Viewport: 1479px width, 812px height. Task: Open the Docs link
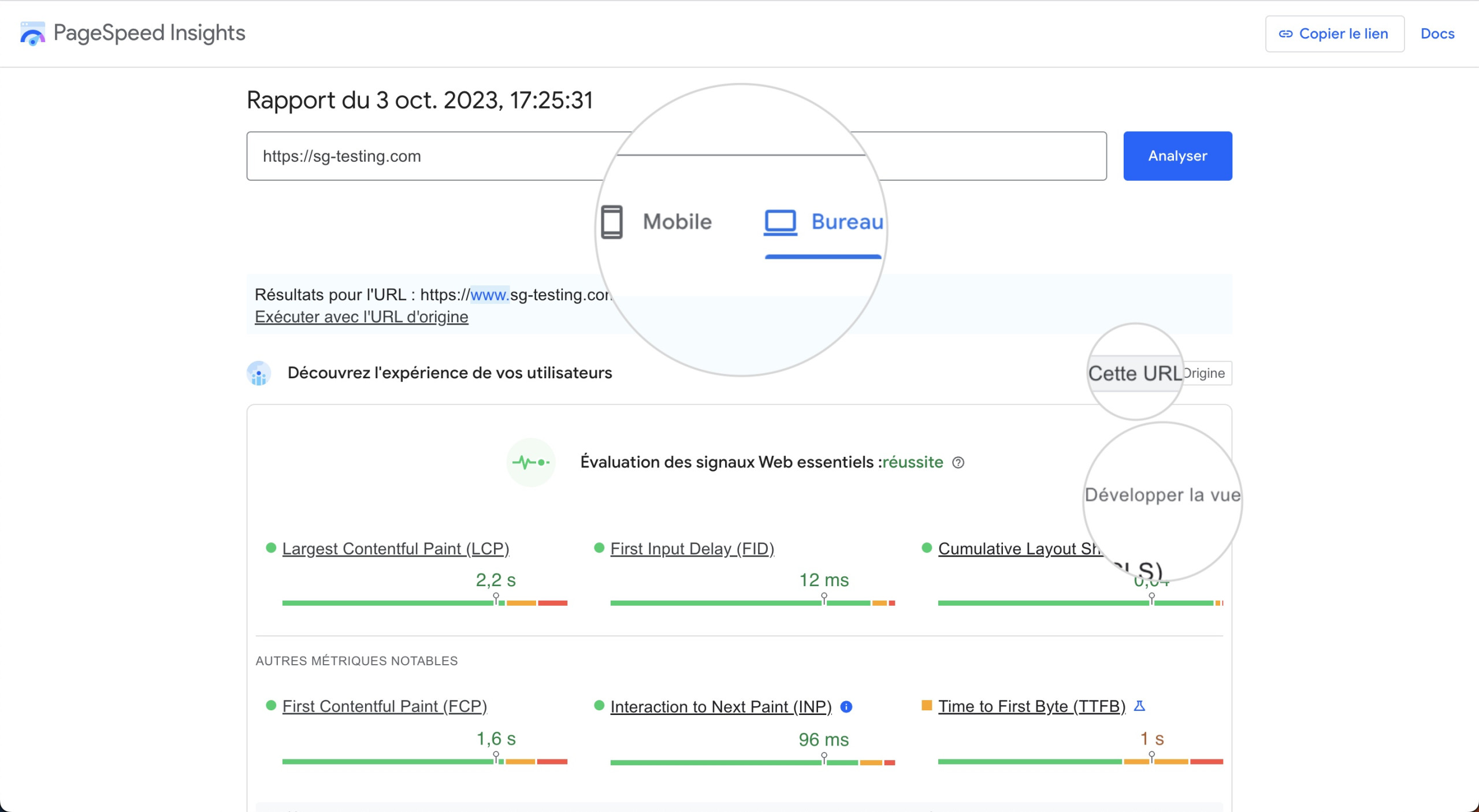1437,34
